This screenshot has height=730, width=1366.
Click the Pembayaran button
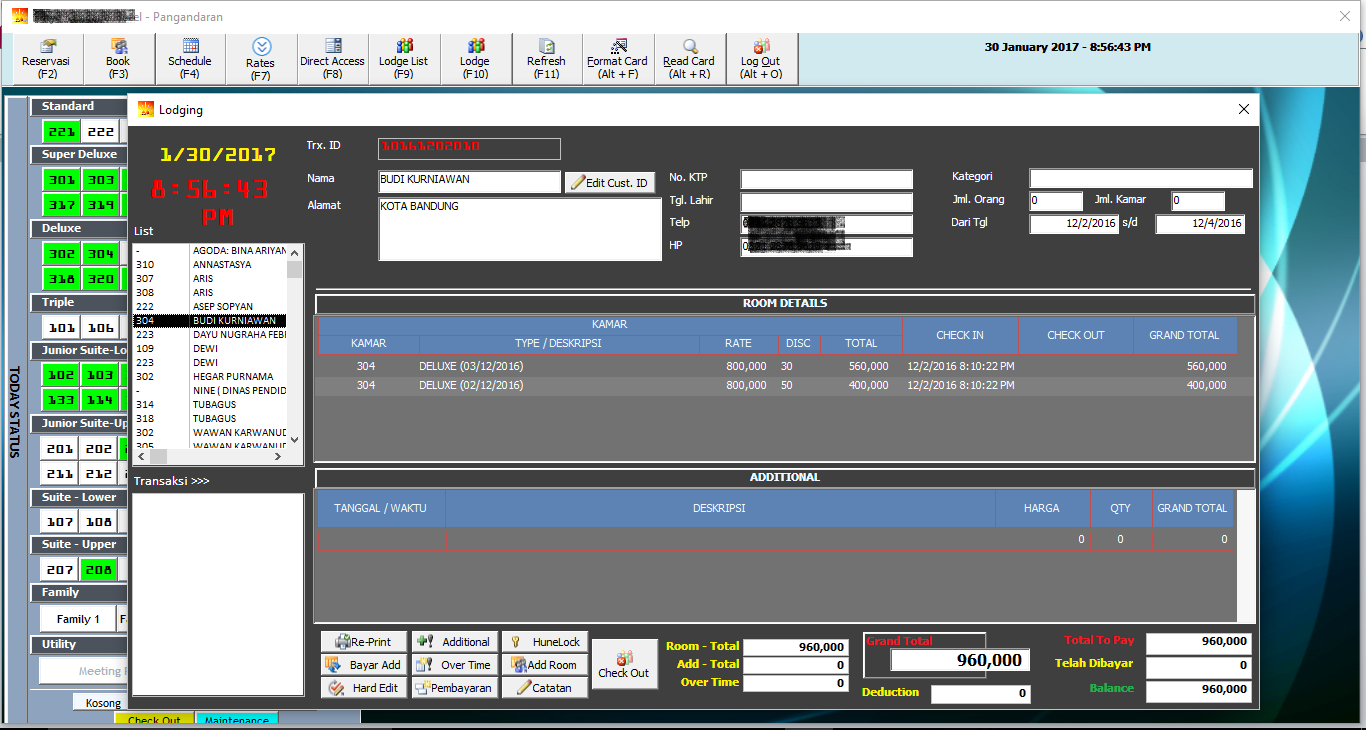coord(455,688)
